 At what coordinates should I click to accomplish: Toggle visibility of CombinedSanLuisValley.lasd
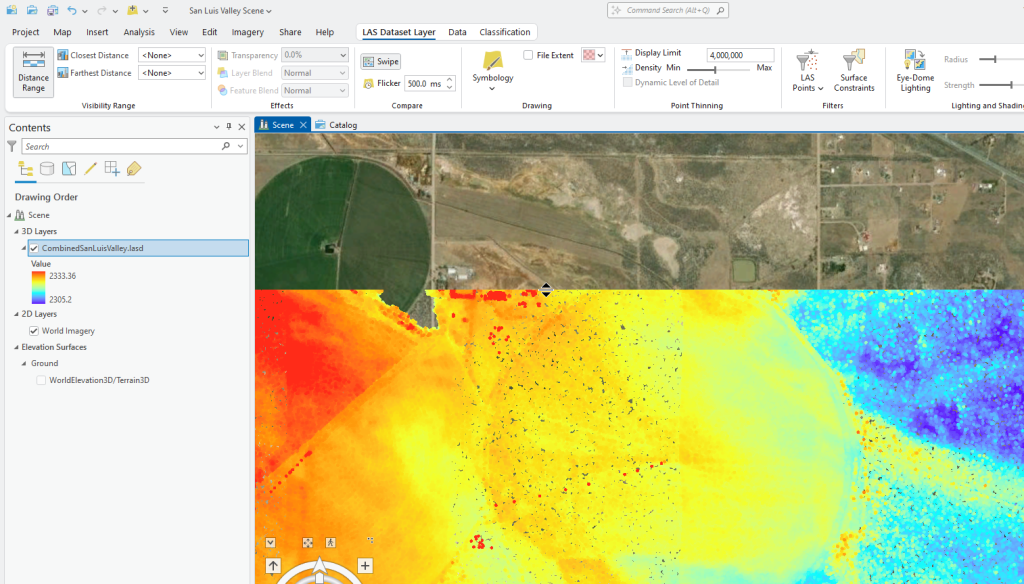pos(32,248)
